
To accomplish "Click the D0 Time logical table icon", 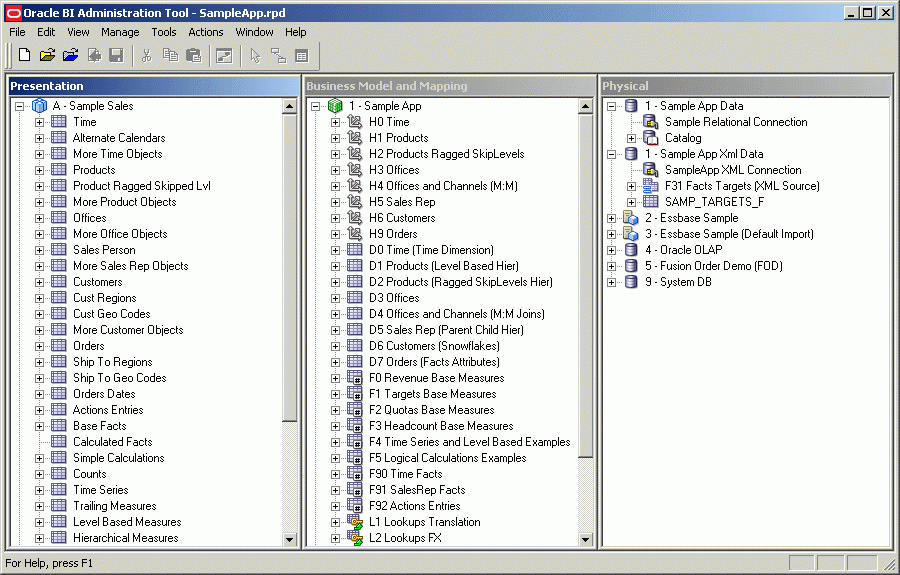I will 355,250.
